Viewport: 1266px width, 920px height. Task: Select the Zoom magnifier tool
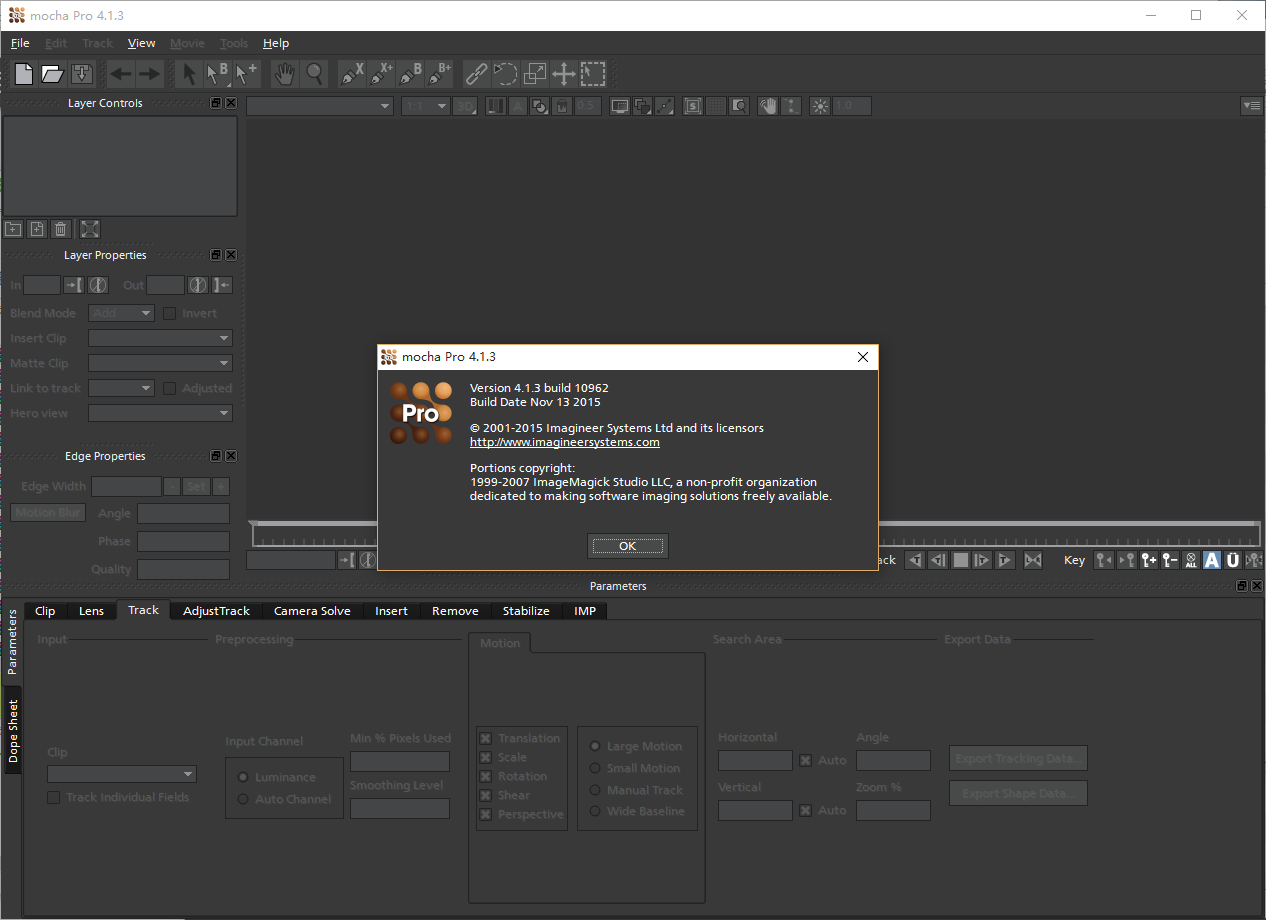point(314,74)
